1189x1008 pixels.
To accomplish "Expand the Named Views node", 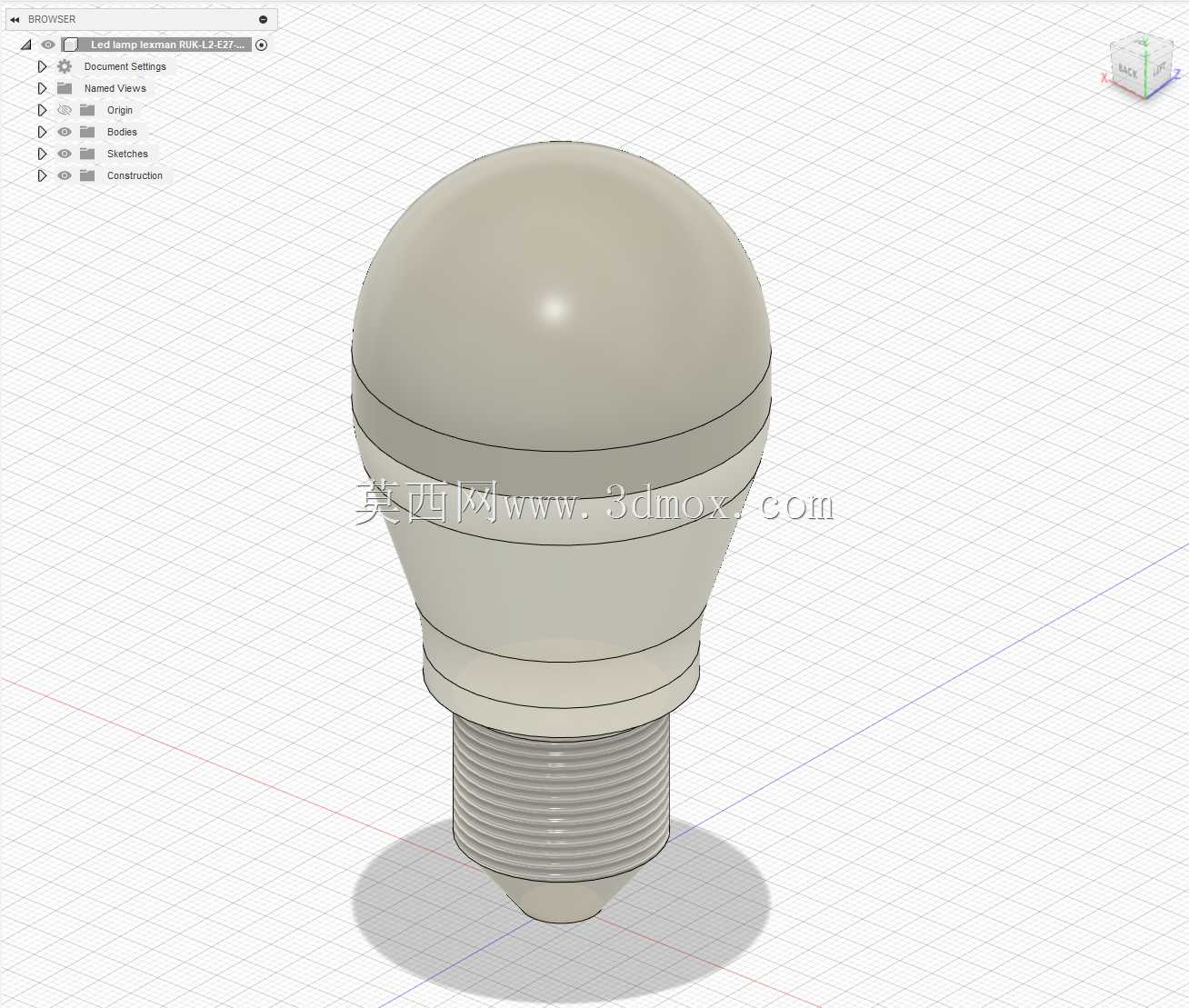I will (42, 88).
